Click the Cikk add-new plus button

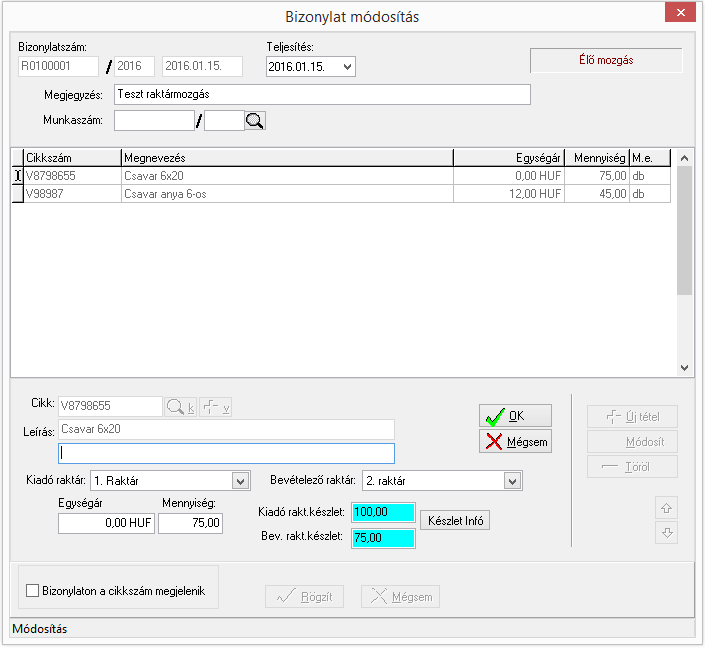coord(215,407)
